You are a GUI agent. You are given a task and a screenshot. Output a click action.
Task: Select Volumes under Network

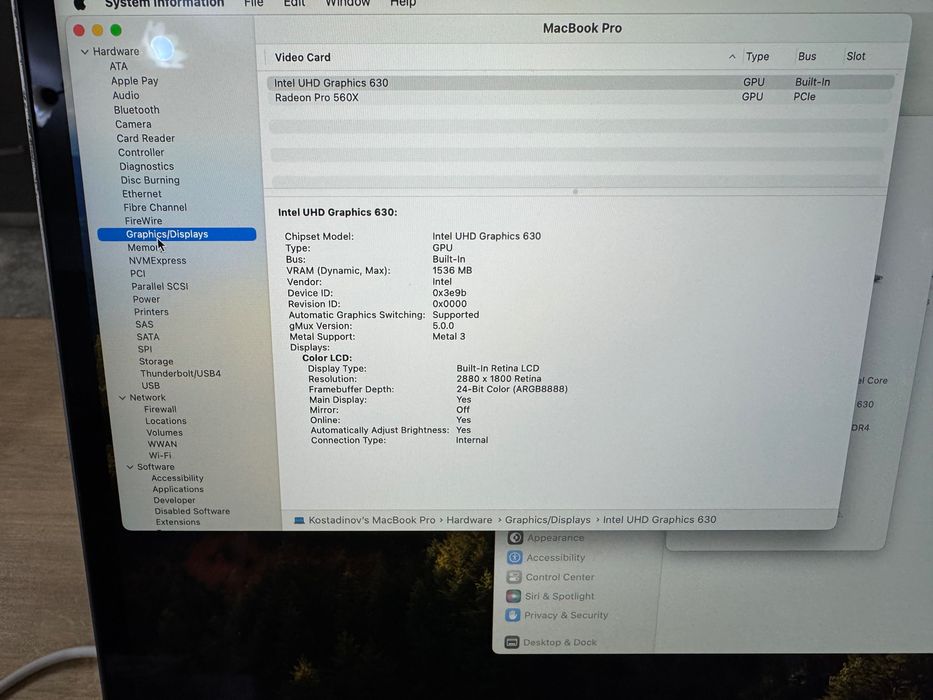point(164,433)
